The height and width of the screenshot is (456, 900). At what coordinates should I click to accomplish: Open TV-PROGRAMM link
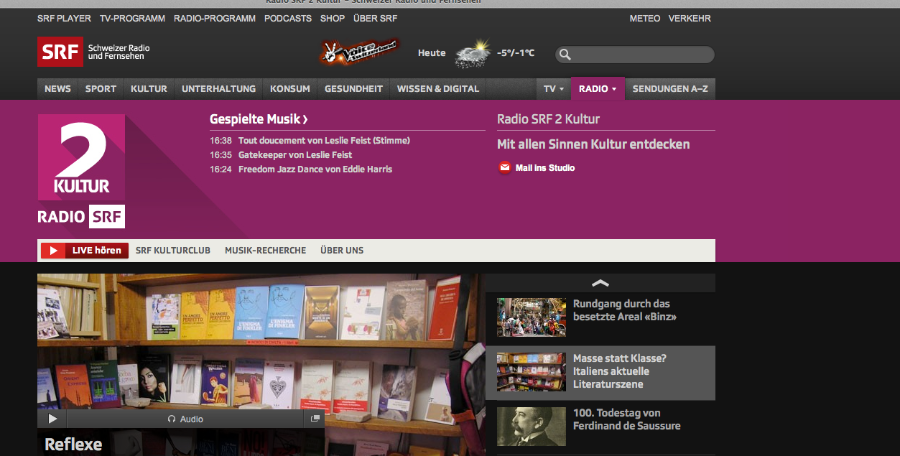[x=133, y=18]
